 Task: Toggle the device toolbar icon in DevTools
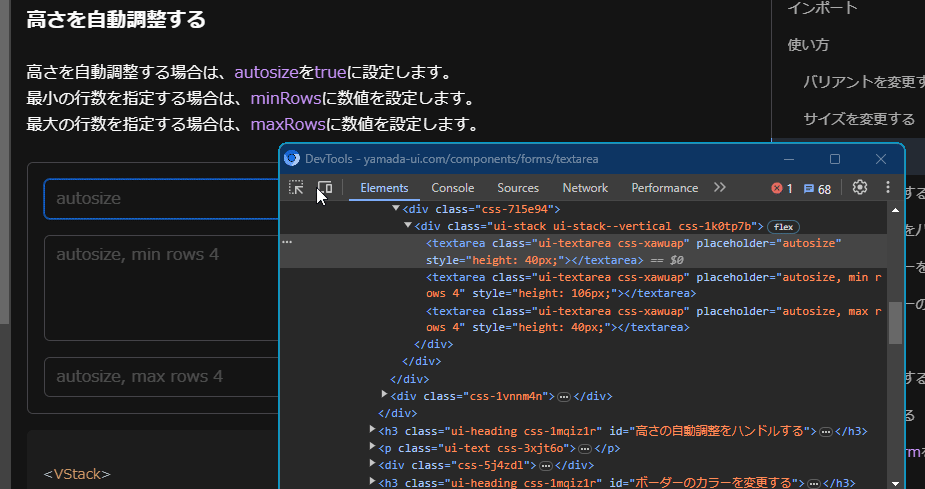click(x=324, y=188)
